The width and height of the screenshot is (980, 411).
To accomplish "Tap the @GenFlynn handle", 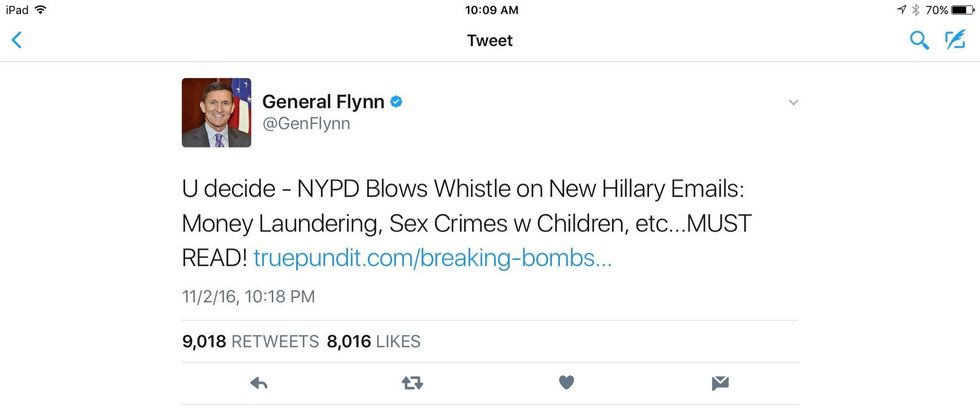I will [306, 124].
